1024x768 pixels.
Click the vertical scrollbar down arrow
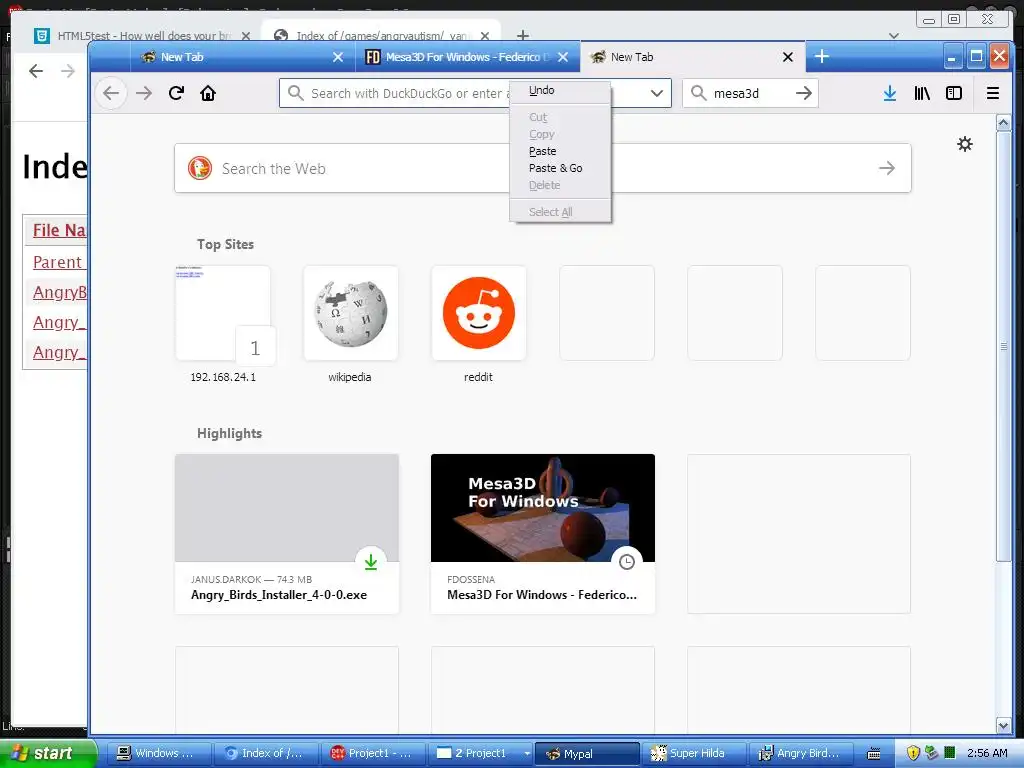1003,724
